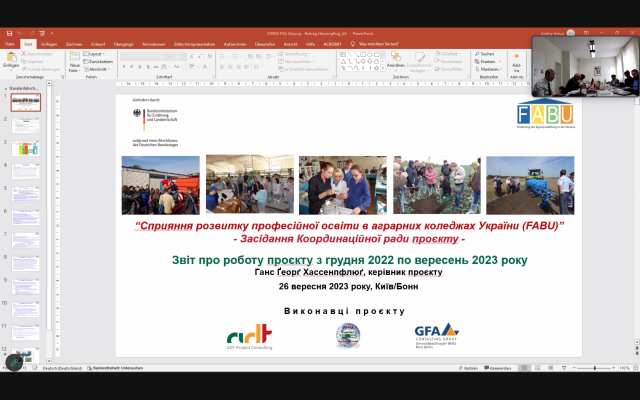Click 'Was möchten Sie tun?' search box
The width and height of the screenshot is (640, 400).
click(374, 44)
